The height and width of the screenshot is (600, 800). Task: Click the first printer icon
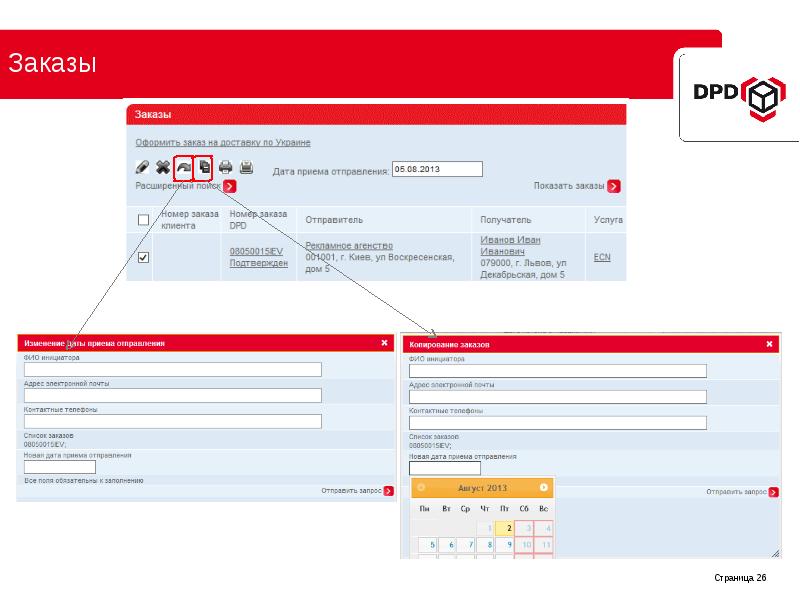point(226,168)
